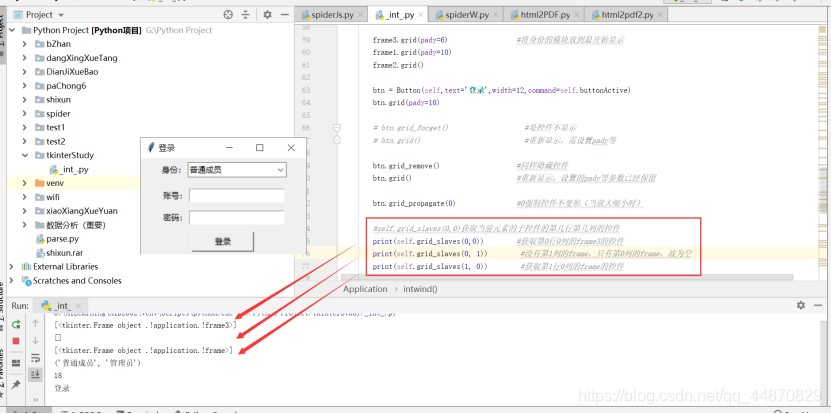This screenshot has height=414, width=831.
Task: Stop the running process with the red square
Action: (16, 341)
